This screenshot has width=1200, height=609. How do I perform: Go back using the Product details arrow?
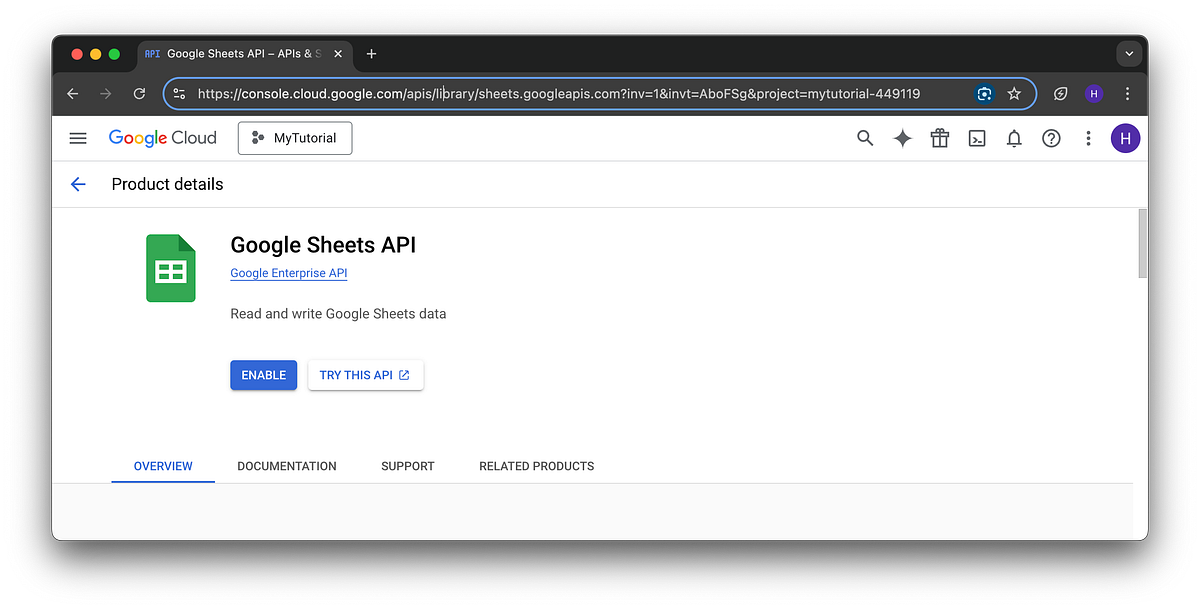(x=78, y=184)
